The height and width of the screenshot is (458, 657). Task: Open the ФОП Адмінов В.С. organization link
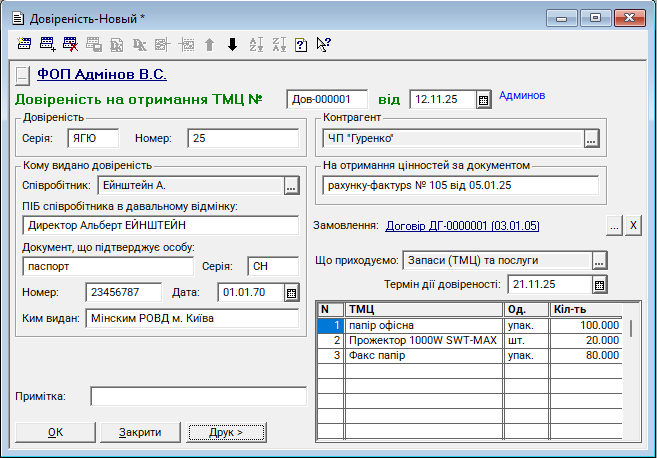click(x=102, y=74)
